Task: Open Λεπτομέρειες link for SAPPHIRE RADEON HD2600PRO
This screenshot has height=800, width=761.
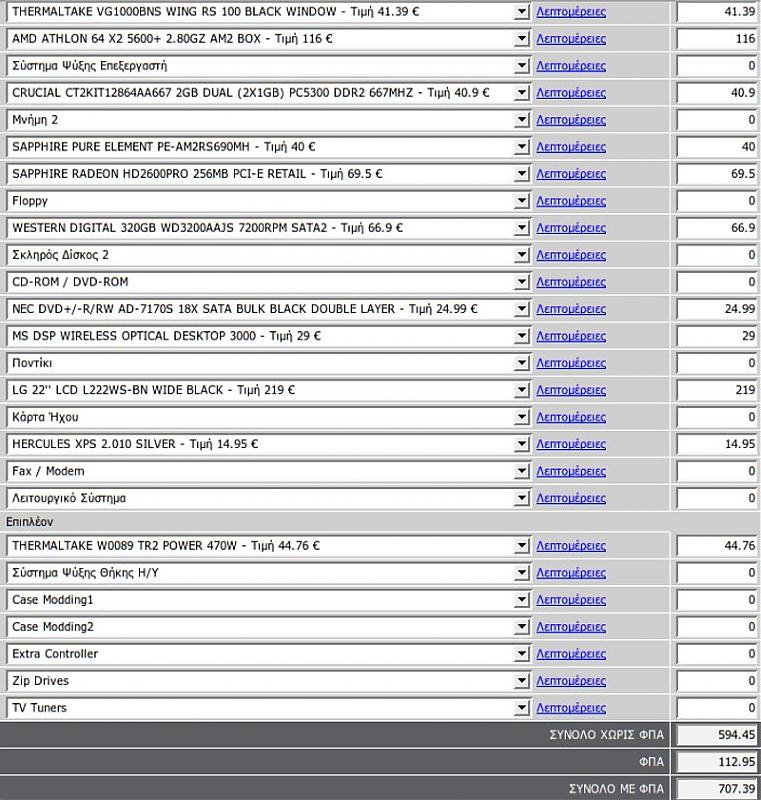Action: coord(571,174)
